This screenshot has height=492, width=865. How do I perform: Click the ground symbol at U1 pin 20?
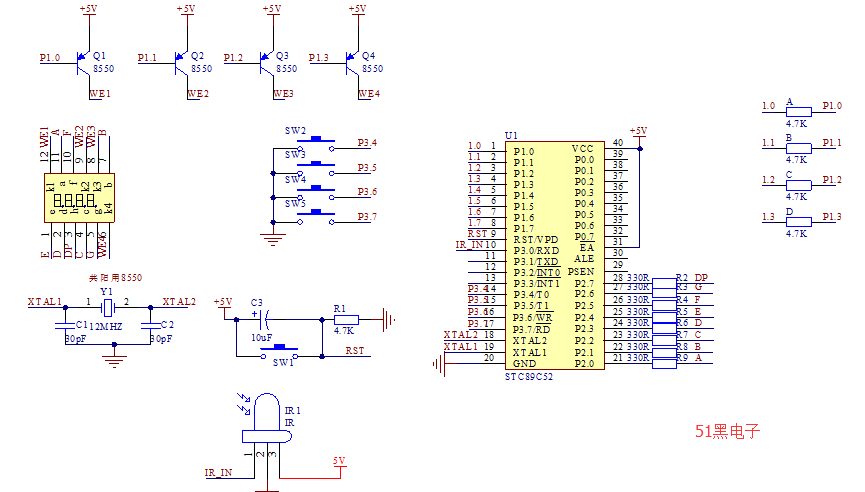(439, 363)
